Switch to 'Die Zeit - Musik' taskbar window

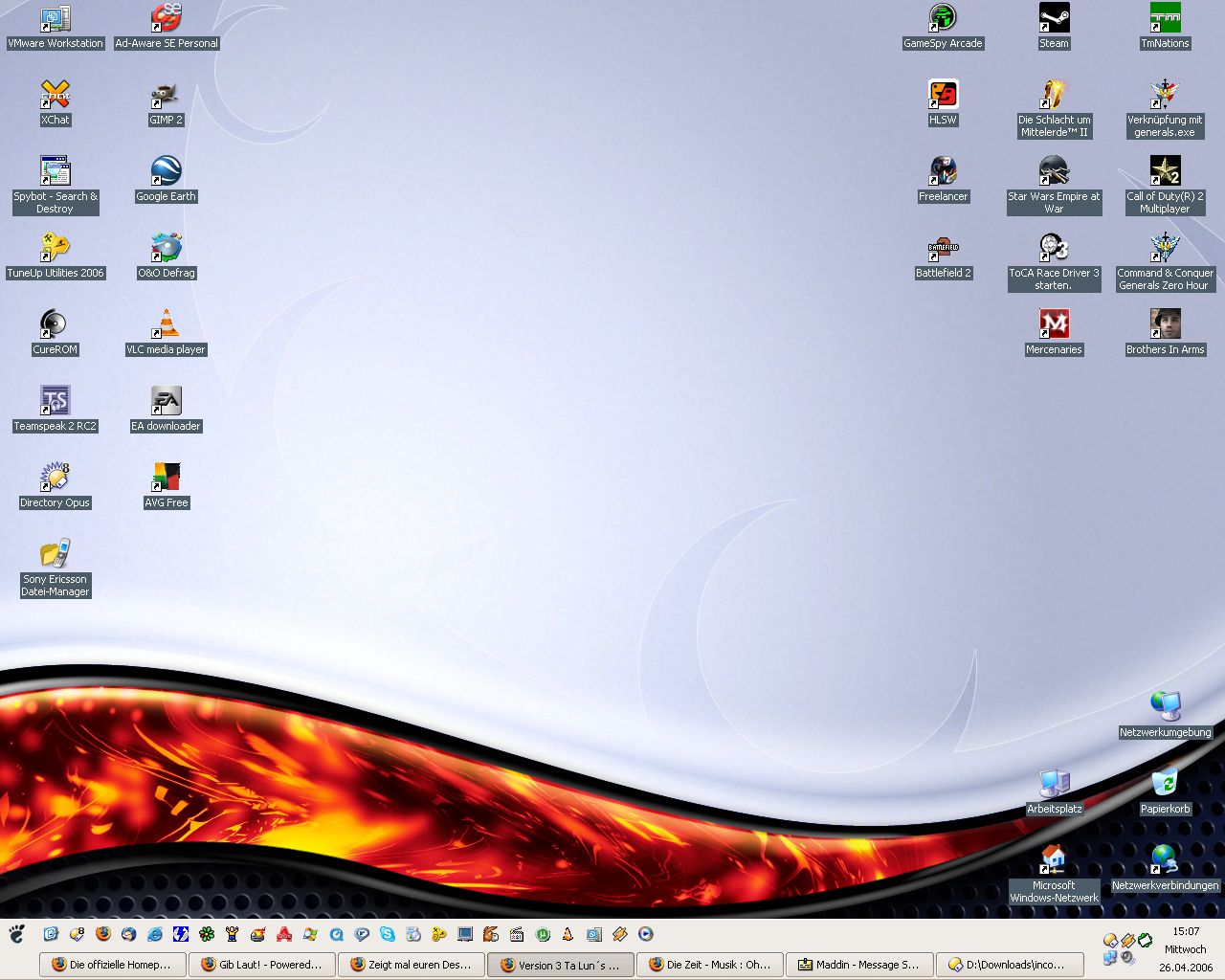(709, 965)
